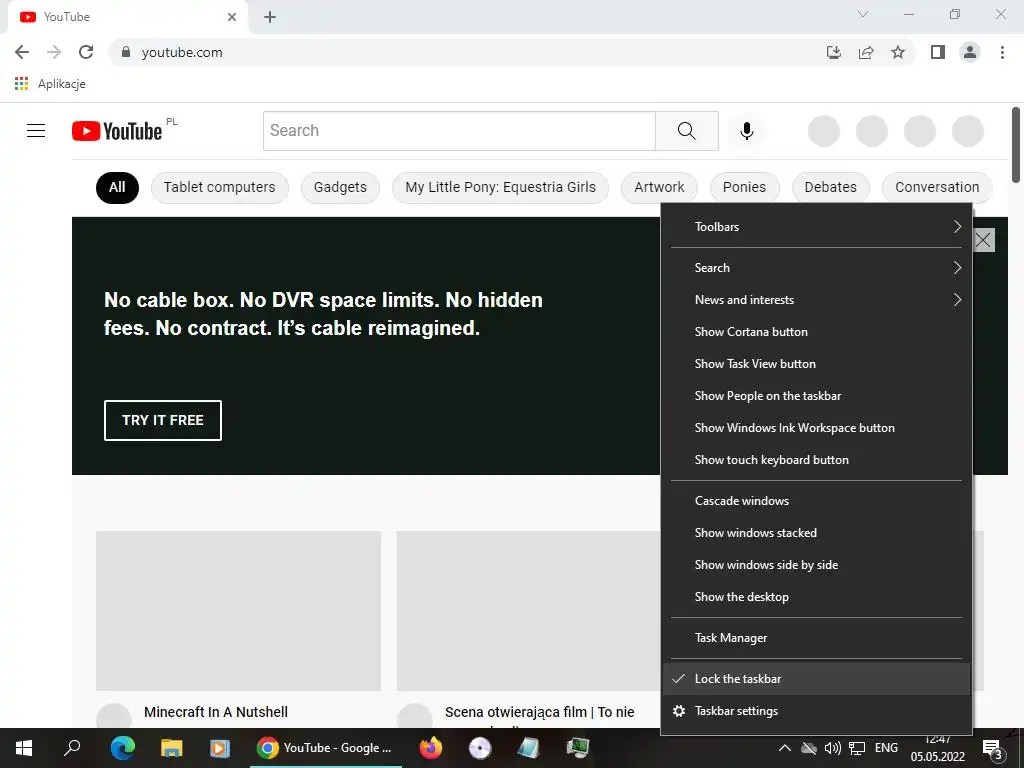Open the notification center icon

click(x=993, y=748)
